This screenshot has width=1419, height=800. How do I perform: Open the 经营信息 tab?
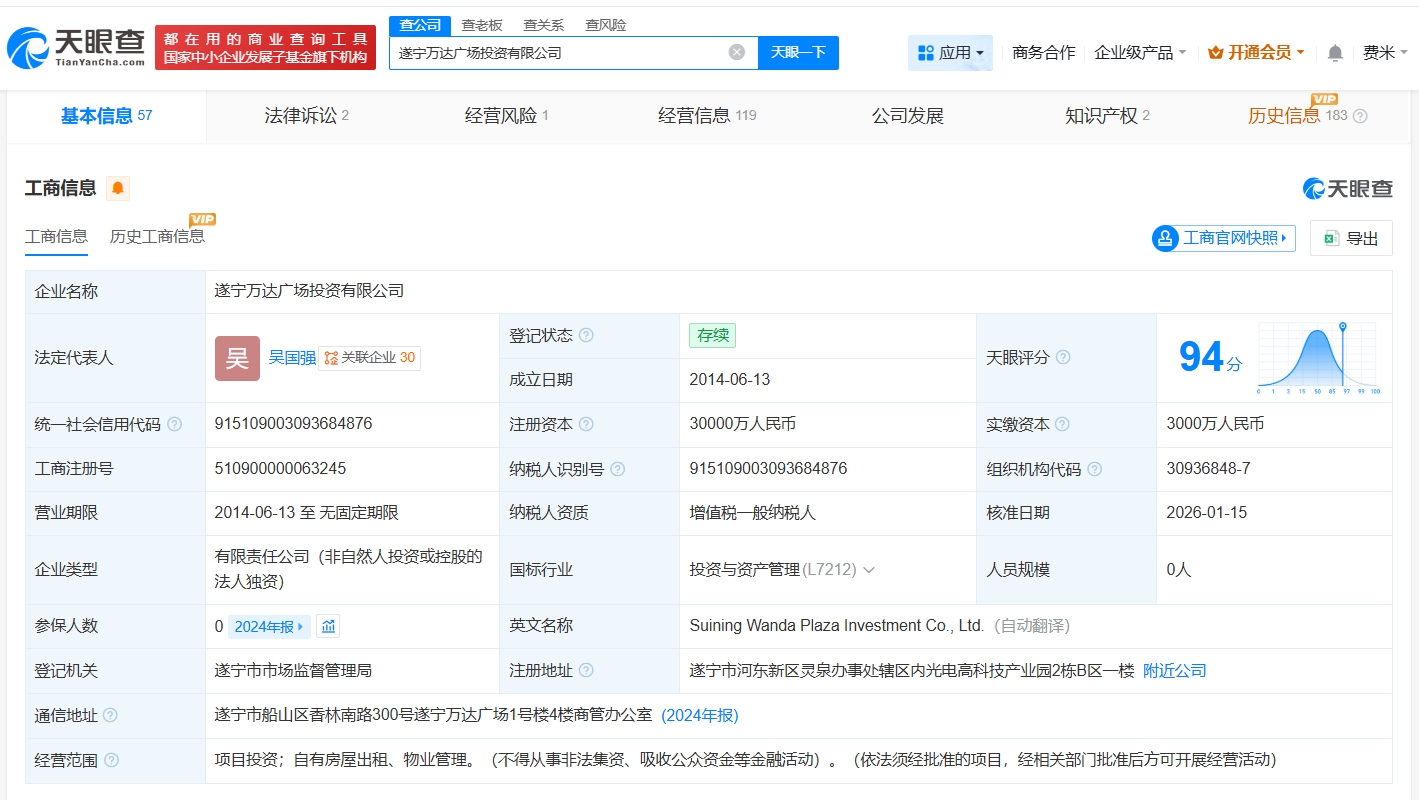706,116
